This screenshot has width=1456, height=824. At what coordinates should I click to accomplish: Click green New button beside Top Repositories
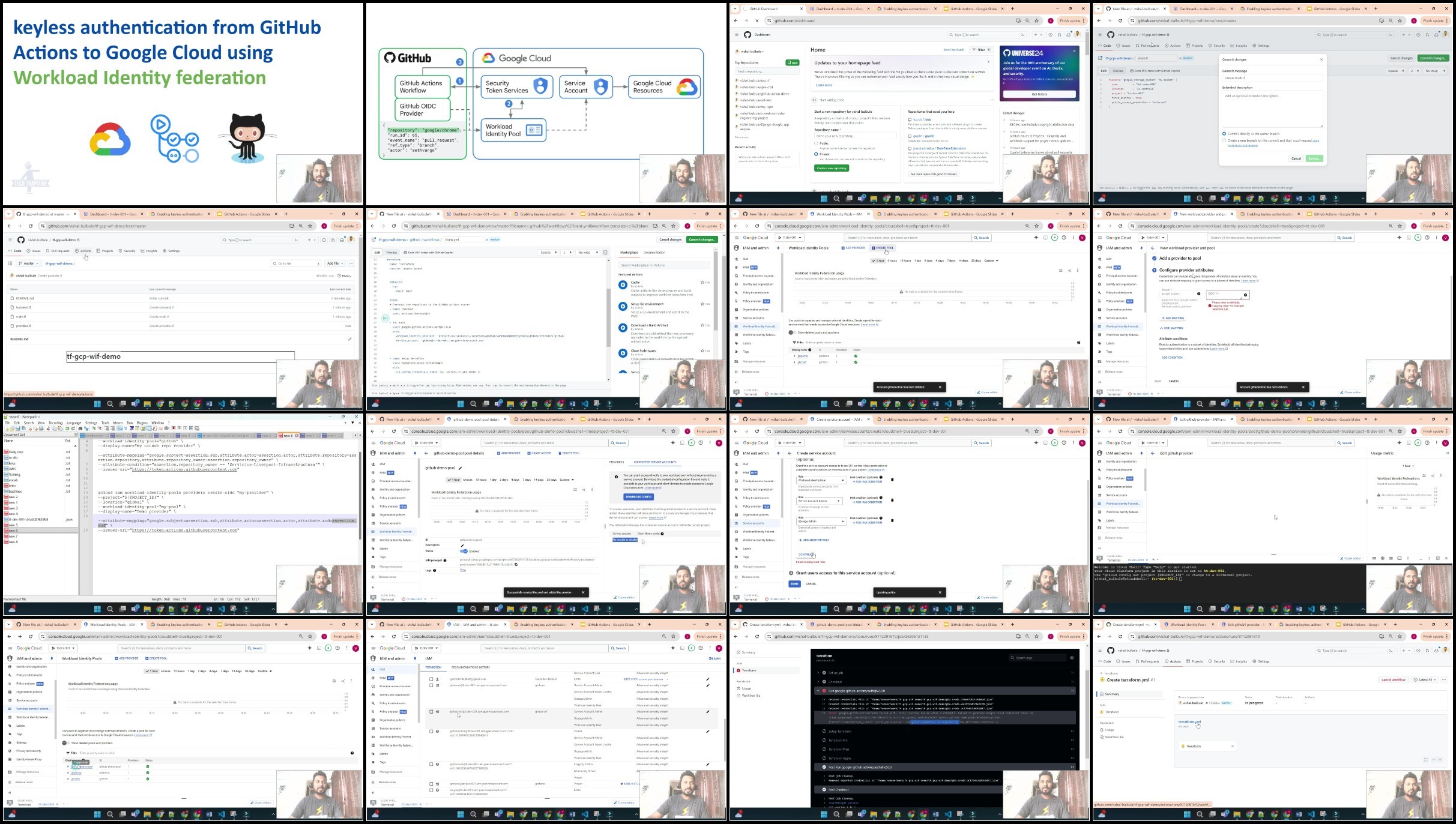[793, 62]
